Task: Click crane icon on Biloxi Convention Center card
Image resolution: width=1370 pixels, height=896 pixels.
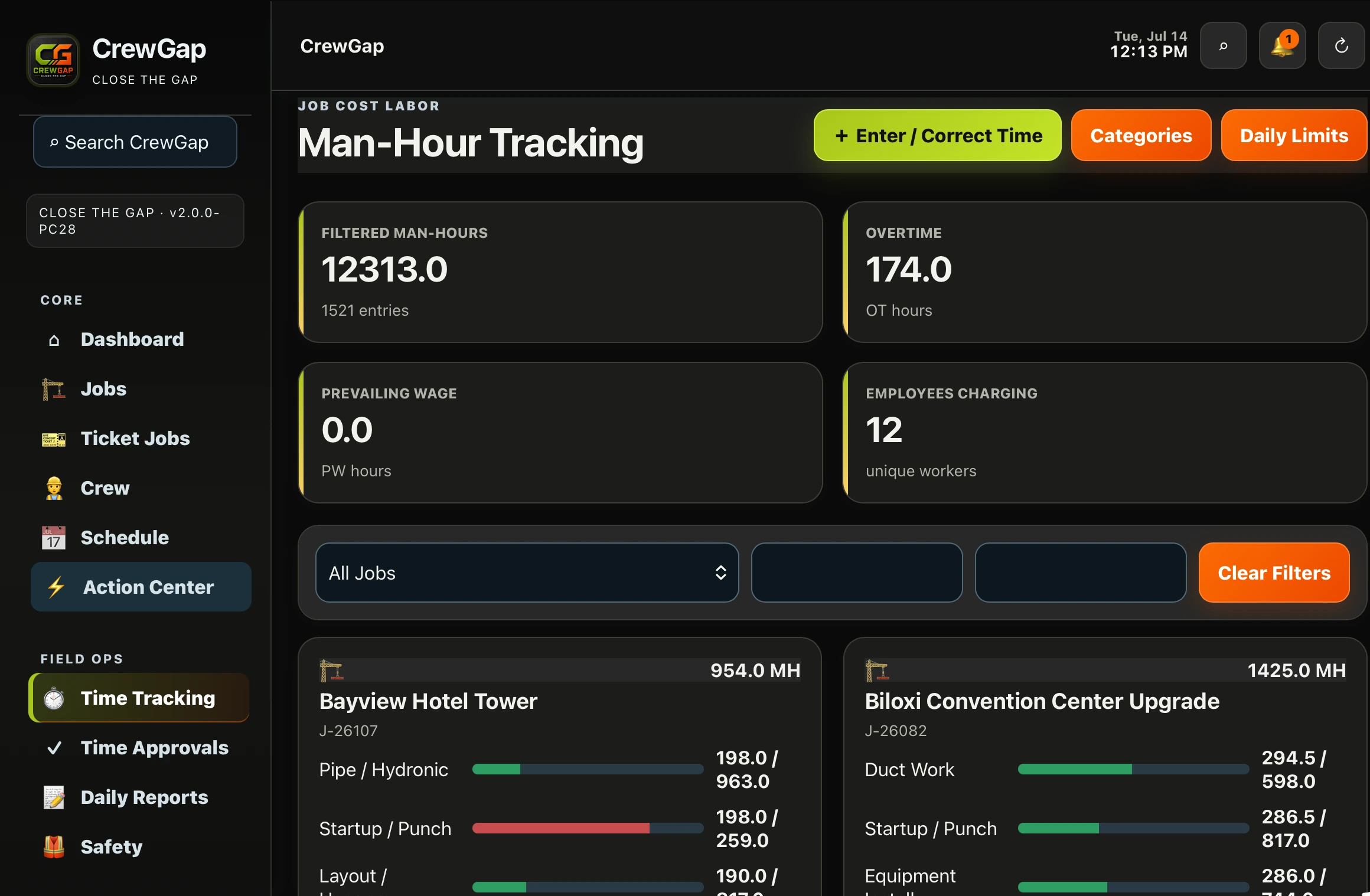Action: [877, 671]
